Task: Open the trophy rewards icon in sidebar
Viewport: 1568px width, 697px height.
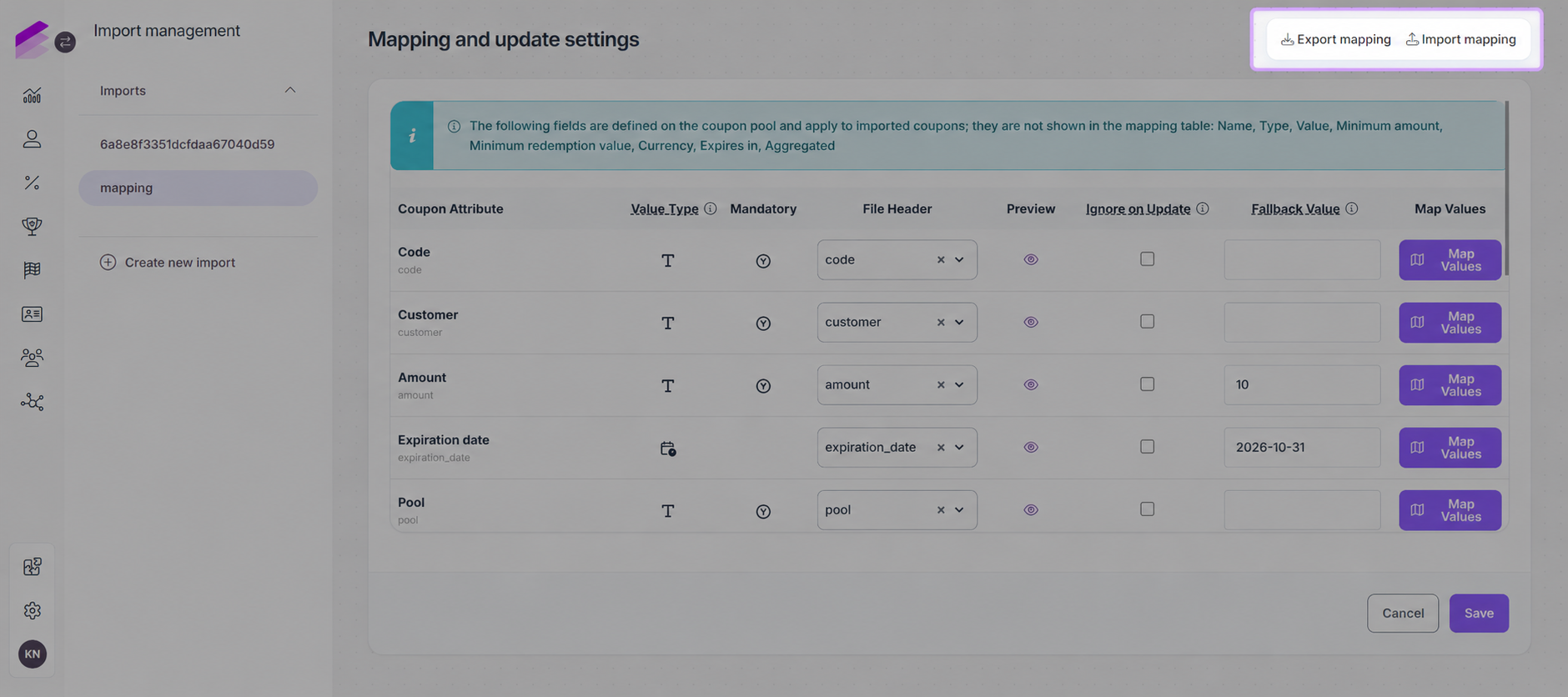Action: click(32, 226)
